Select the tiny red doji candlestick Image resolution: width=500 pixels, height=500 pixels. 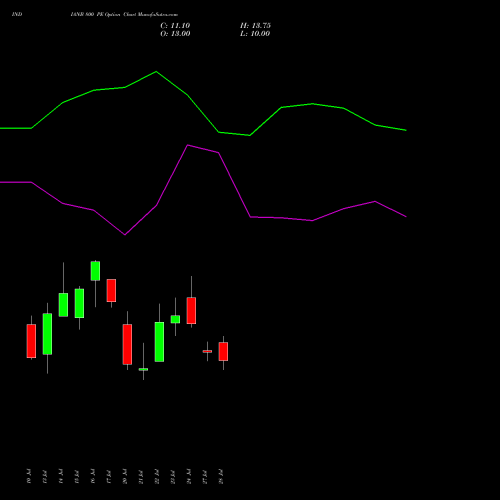[207, 351]
